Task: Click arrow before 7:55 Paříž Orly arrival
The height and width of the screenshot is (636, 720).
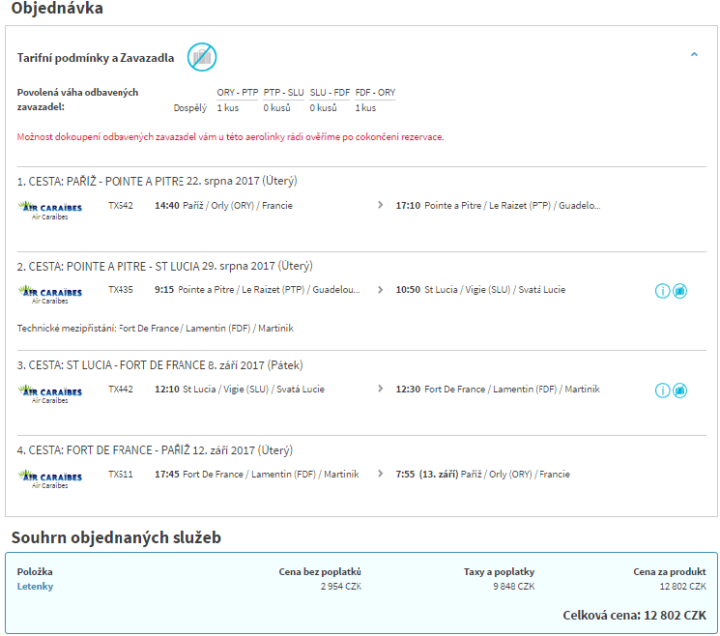Action: pos(379,474)
